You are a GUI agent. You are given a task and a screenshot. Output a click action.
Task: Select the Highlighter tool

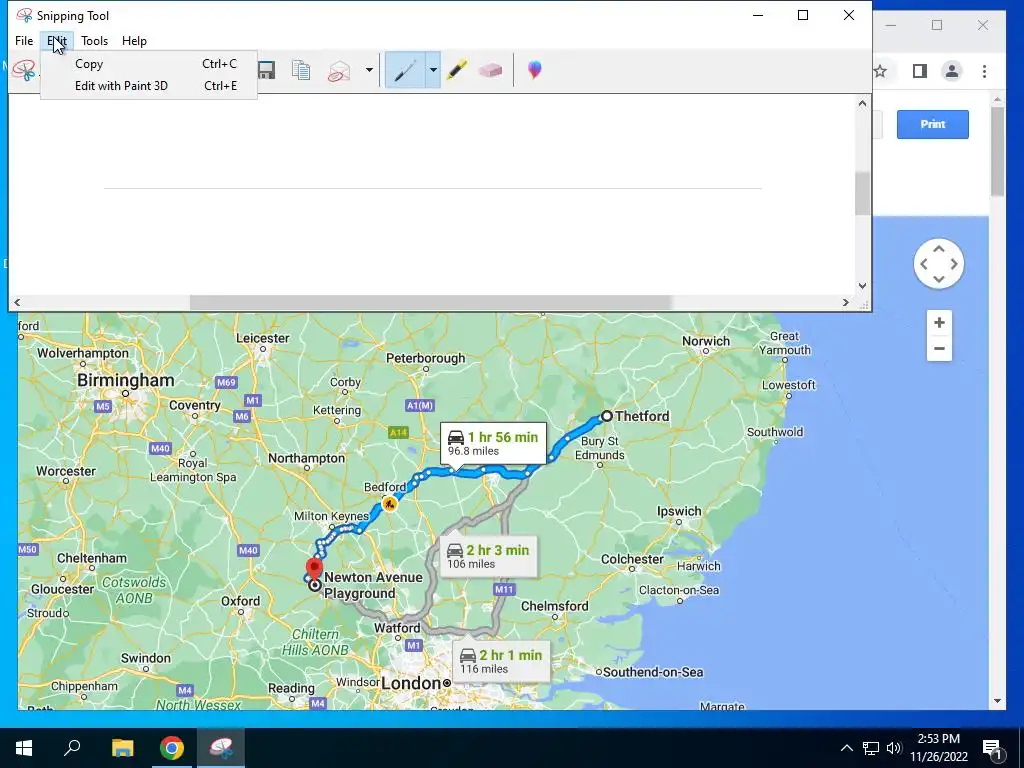(457, 70)
